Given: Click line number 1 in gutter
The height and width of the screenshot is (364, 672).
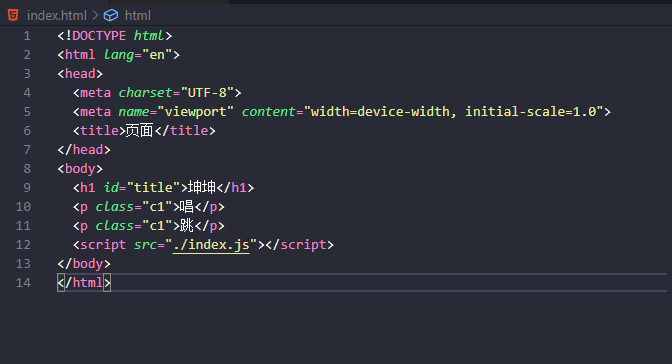Looking at the screenshot, I should click(x=27, y=36).
